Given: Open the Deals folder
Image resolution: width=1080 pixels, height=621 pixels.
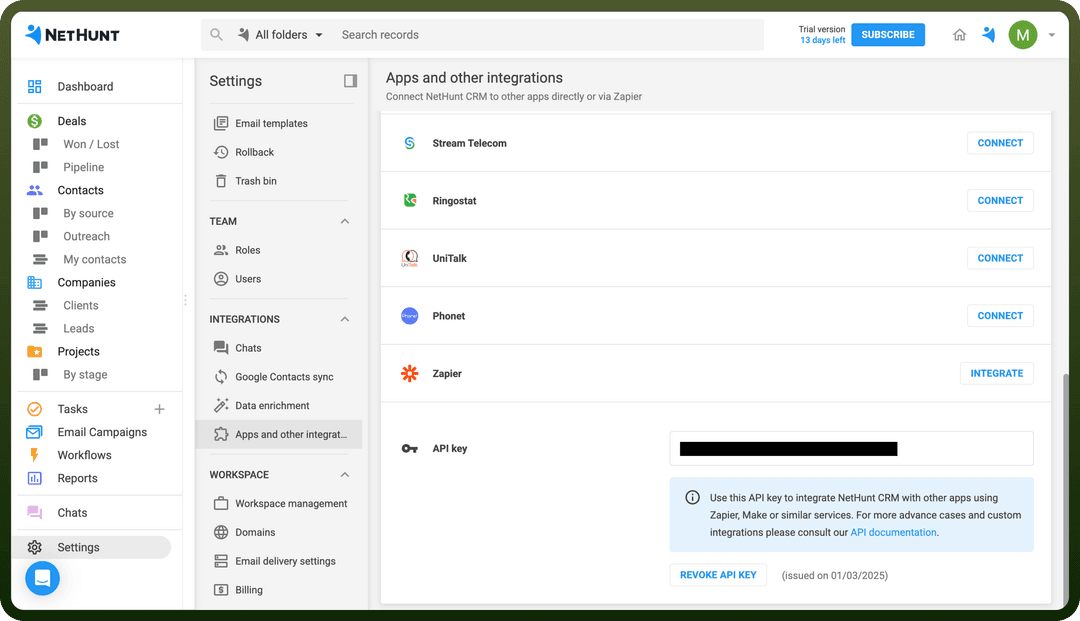Looking at the screenshot, I should click(x=72, y=121).
